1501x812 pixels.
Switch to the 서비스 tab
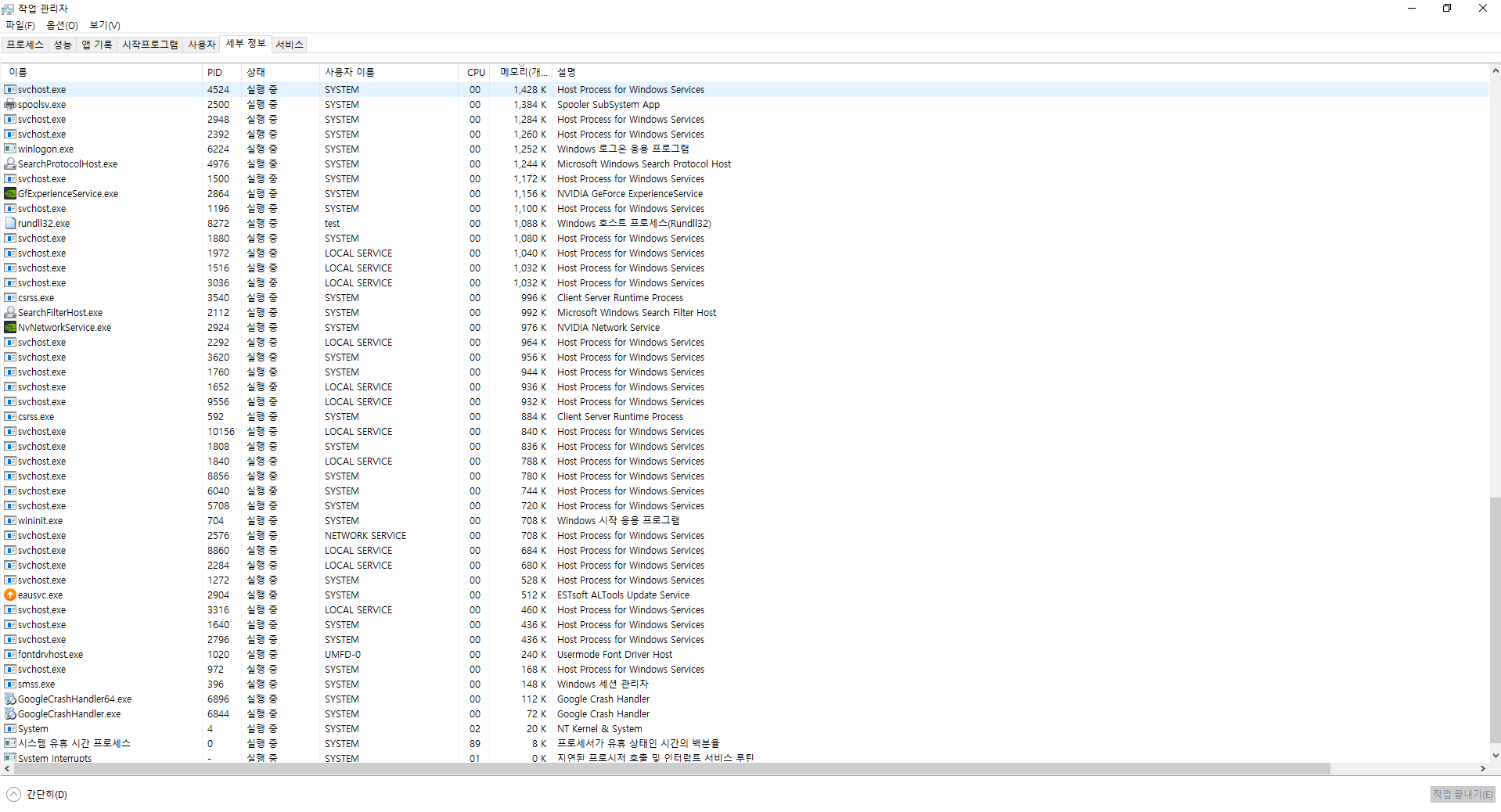[x=290, y=45]
